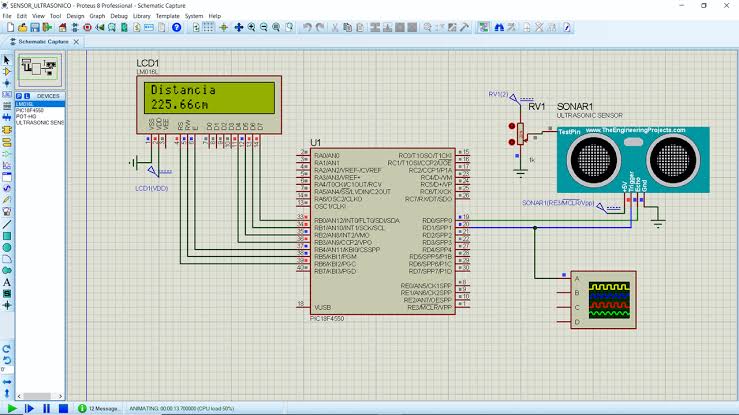739x415 pixels.
Task: Open the Template menu
Action: tap(167, 16)
